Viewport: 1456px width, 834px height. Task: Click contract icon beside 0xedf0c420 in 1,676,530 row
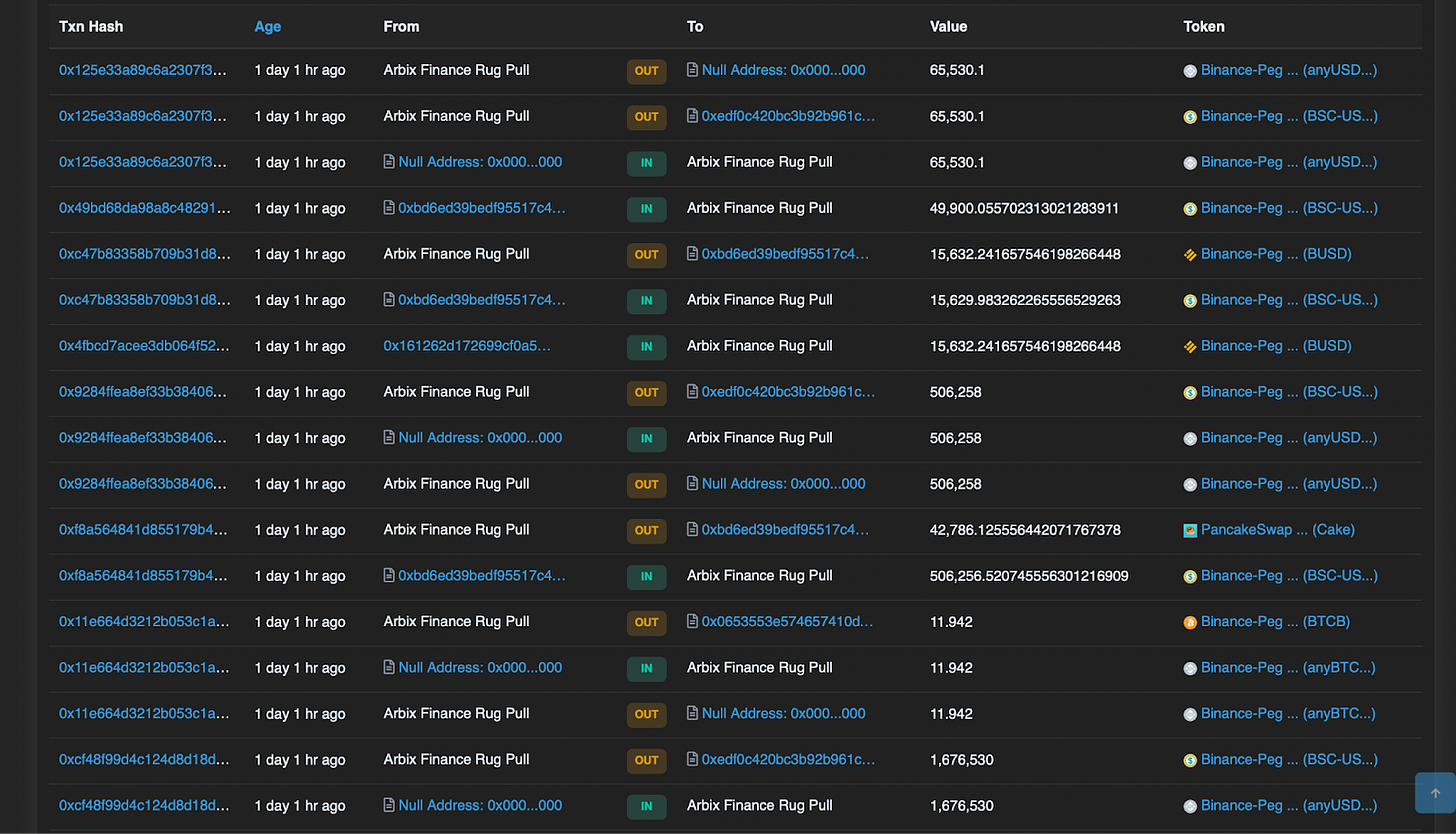click(x=692, y=760)
